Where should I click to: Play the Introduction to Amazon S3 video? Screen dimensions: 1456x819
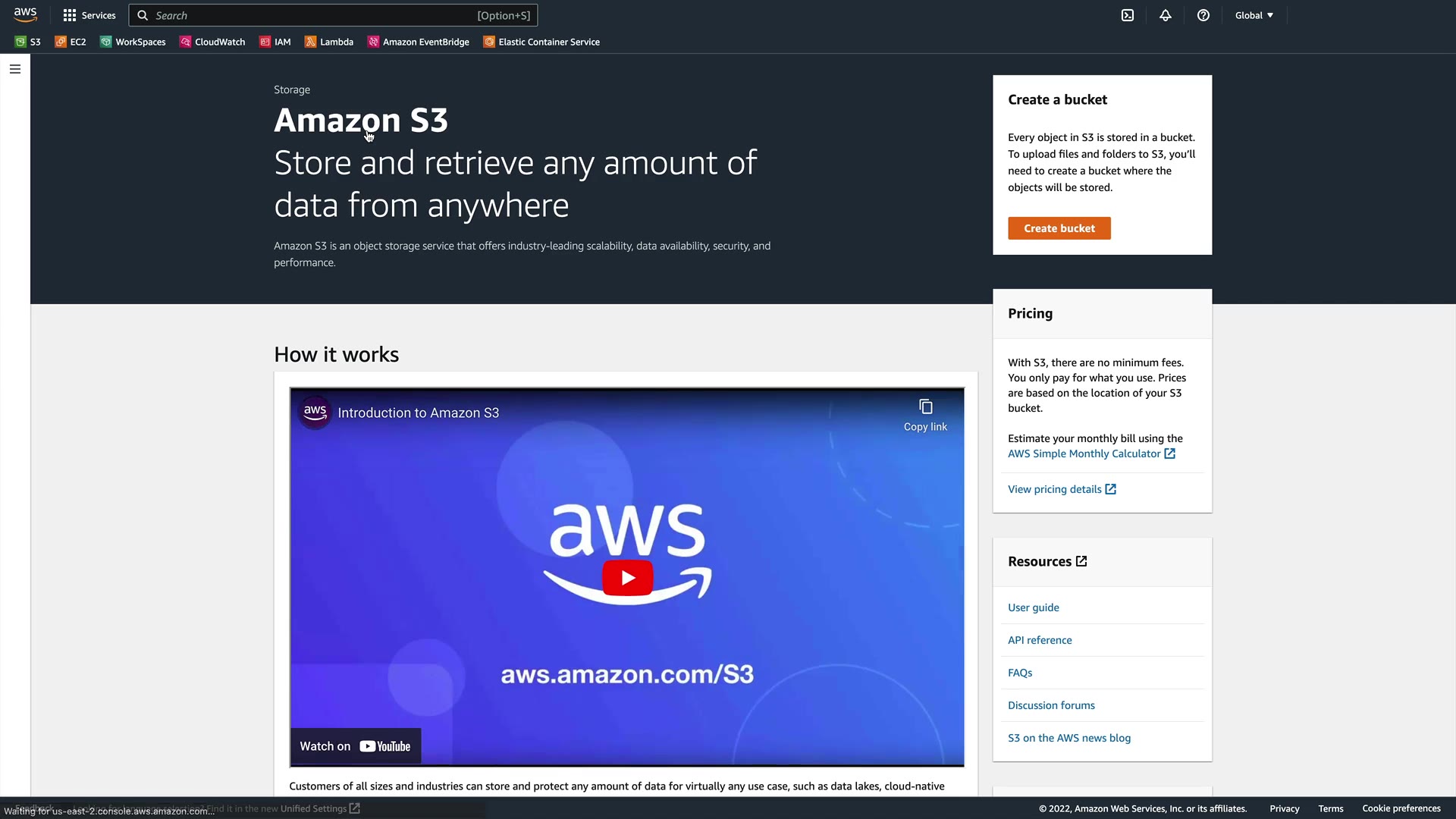(628, 578)
